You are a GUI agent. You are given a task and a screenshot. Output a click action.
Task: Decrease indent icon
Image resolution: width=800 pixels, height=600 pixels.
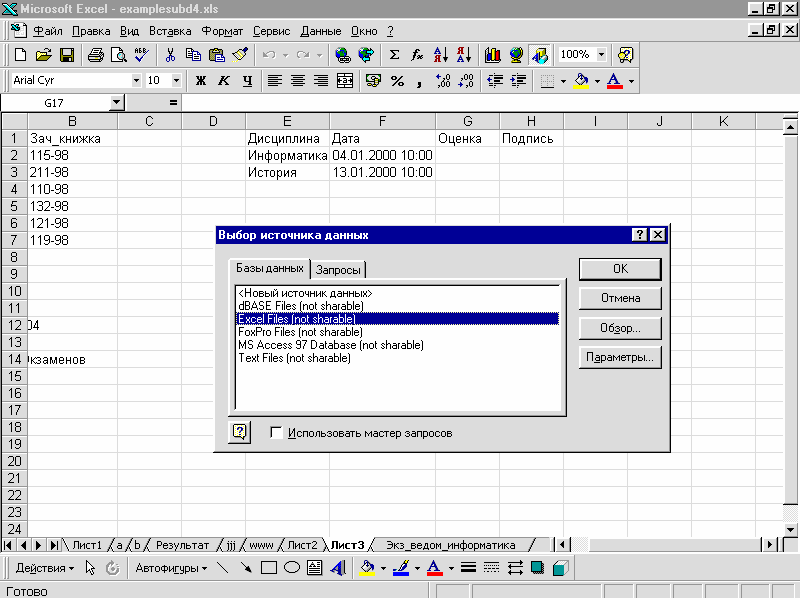coord(495,81)
